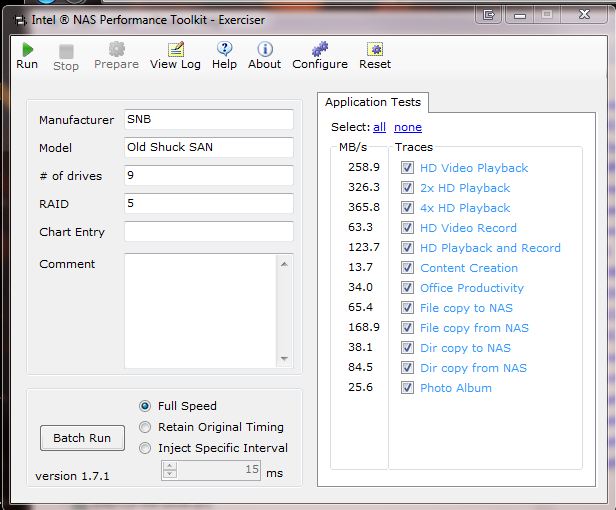
Task: Click the Stop toolbar icon
Action: [x=66, y=51]
